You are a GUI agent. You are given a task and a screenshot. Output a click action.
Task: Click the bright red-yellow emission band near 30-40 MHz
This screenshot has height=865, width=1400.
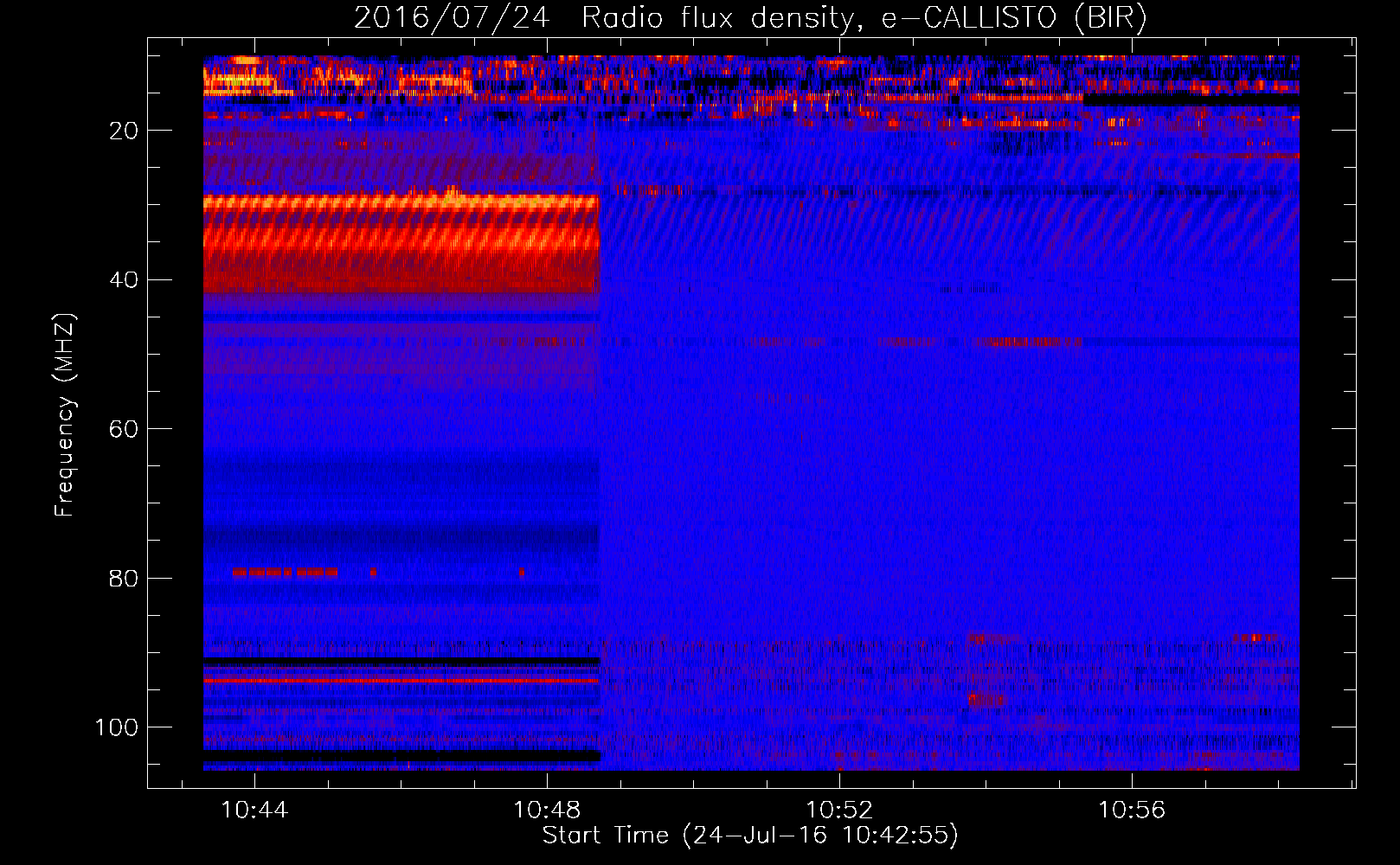pyautogui.click(x=401, y=243)
